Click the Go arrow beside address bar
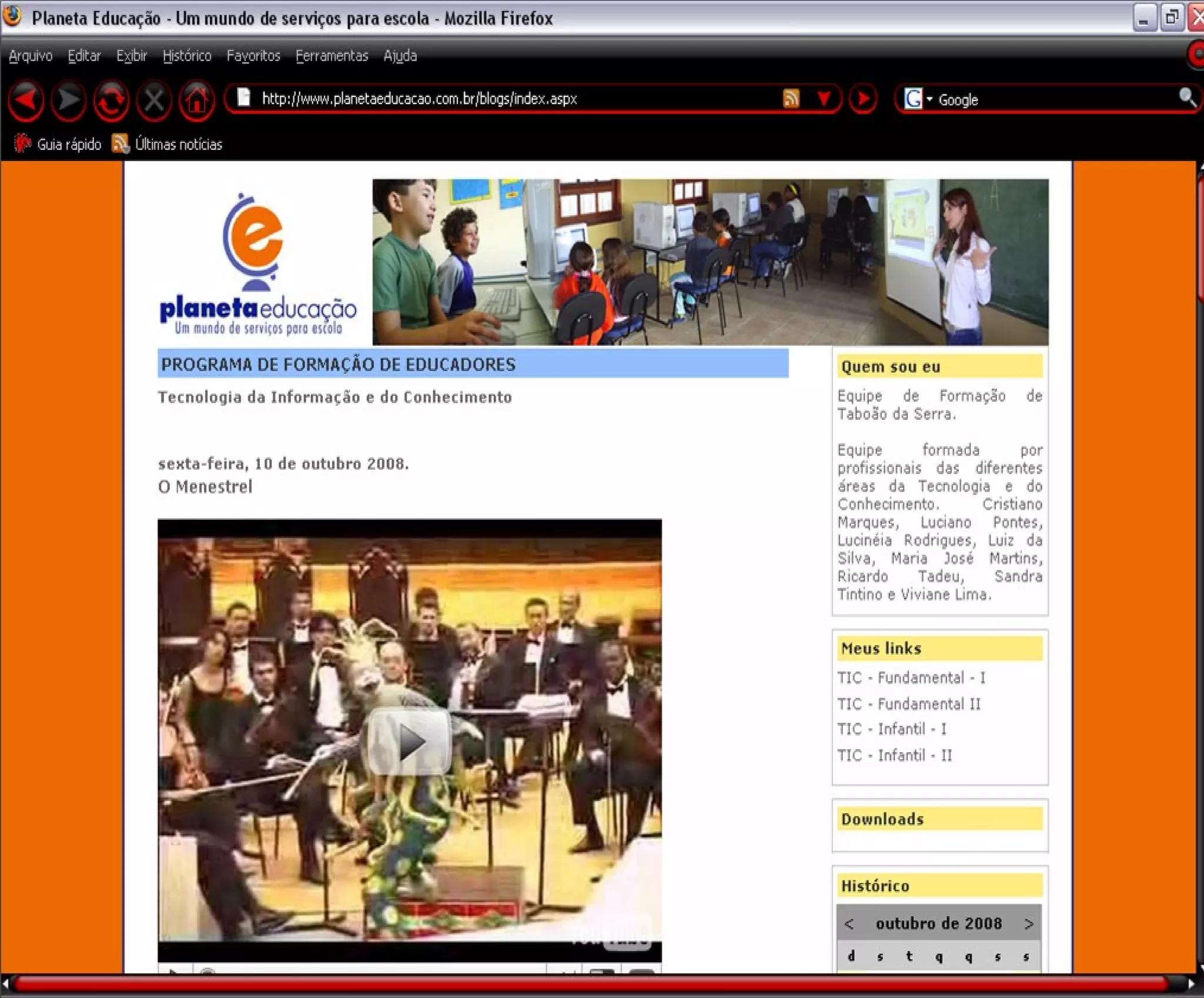 864,99
